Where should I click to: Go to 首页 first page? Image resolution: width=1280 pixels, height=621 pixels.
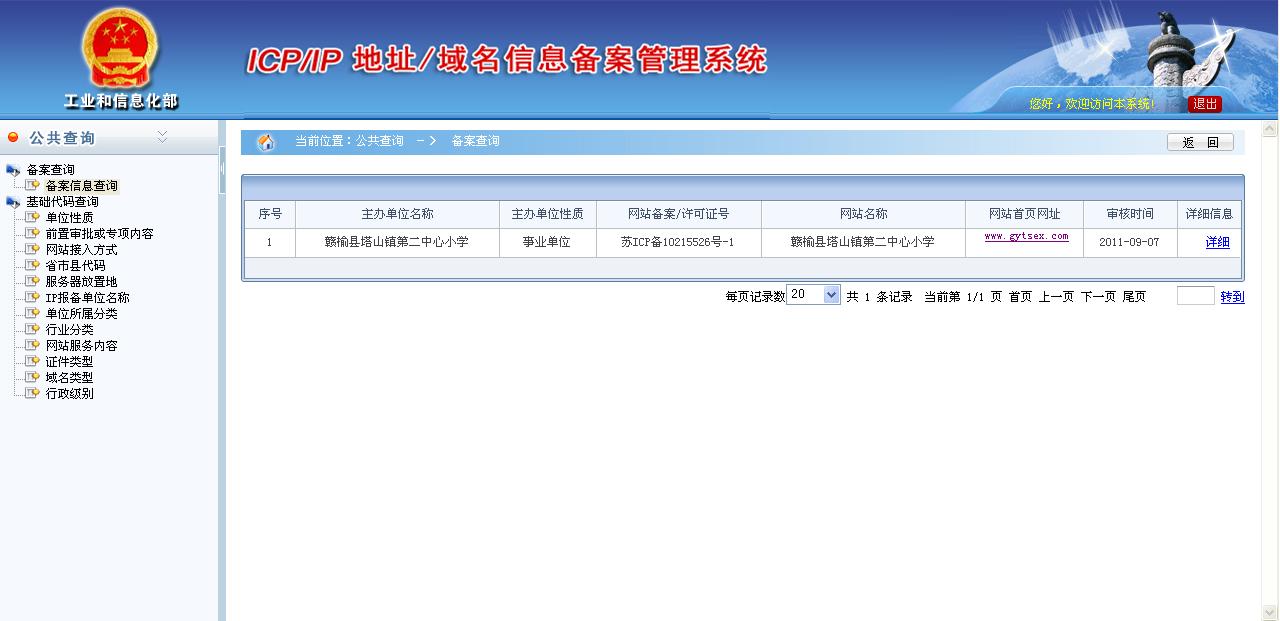(x=1020, y=297)
